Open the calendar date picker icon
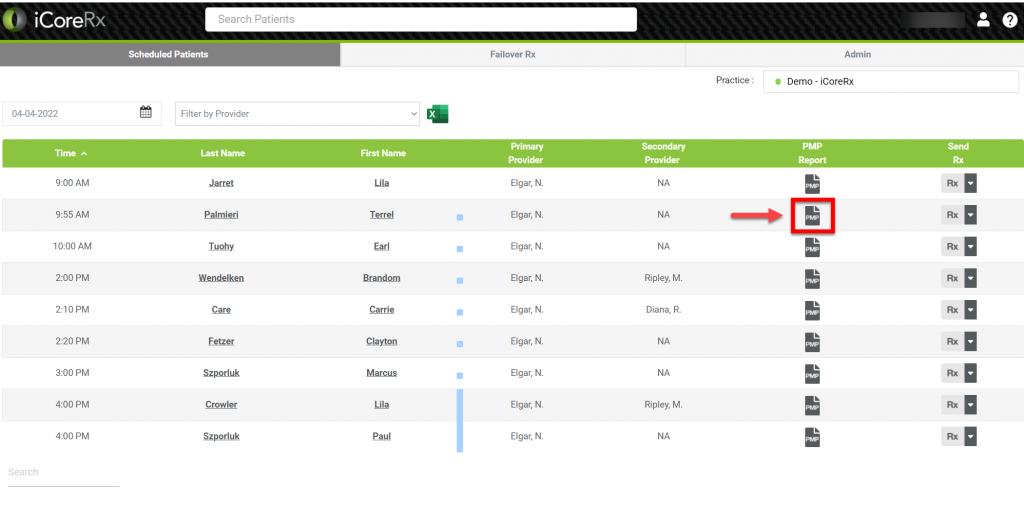The image size is (1024, 506). [x=146, y=112]
